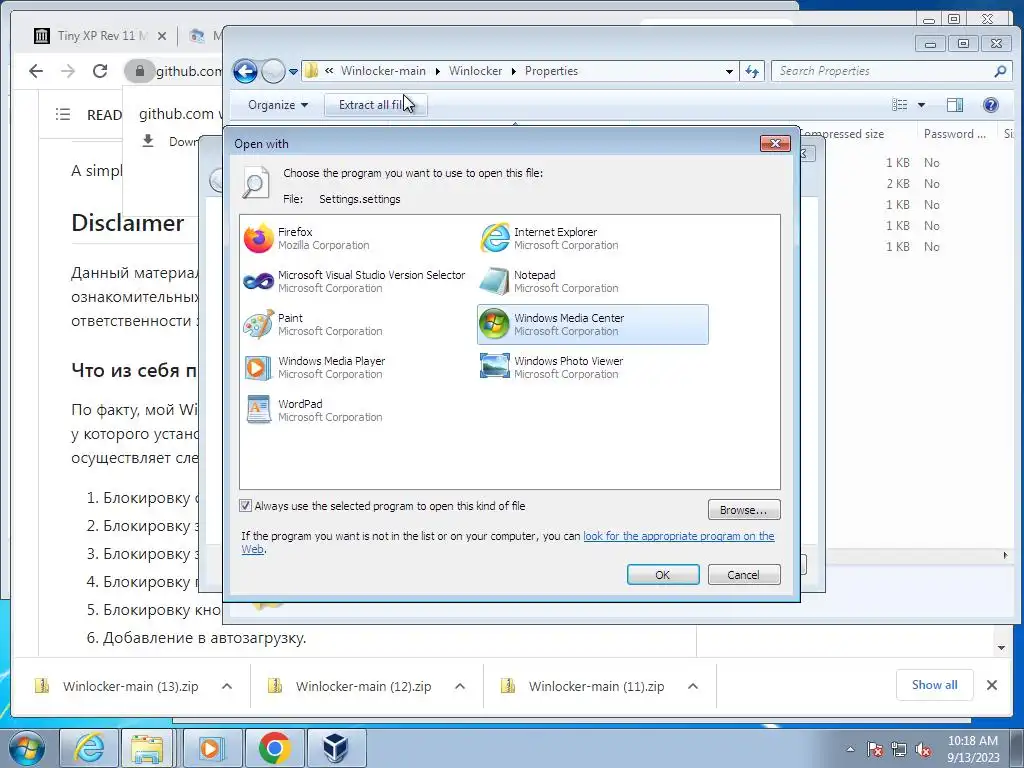Change the Explorer view icon

[x=900, y=104]
